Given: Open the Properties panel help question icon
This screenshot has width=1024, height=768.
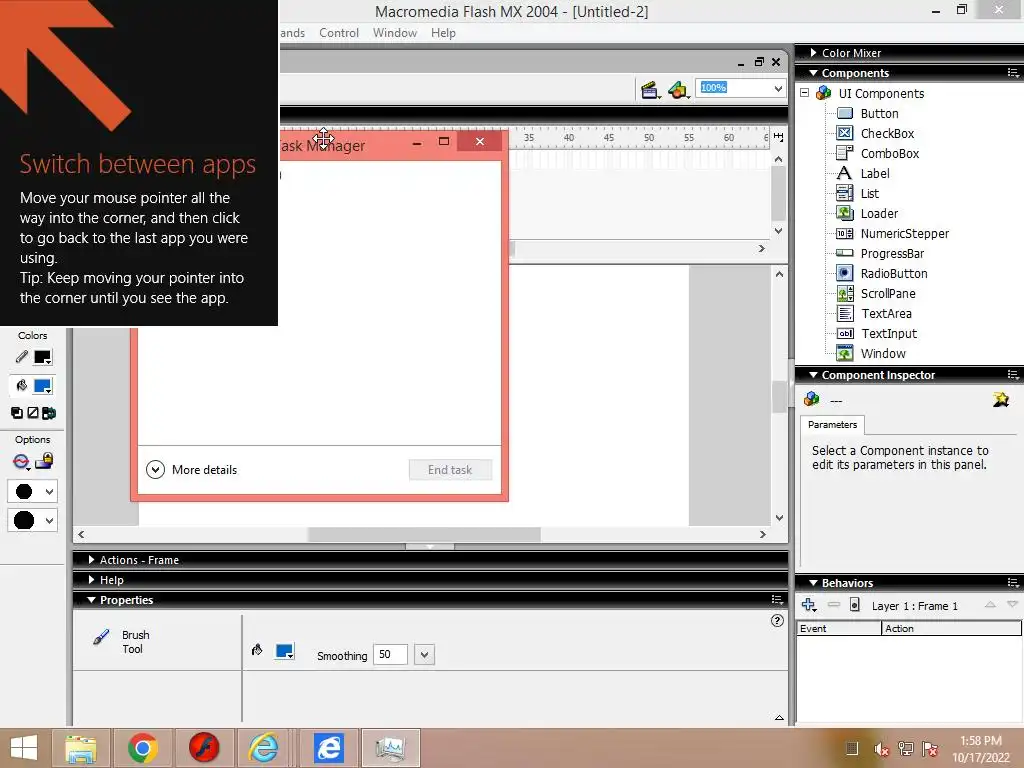Looking at the screenshot, I should (776, 620).
